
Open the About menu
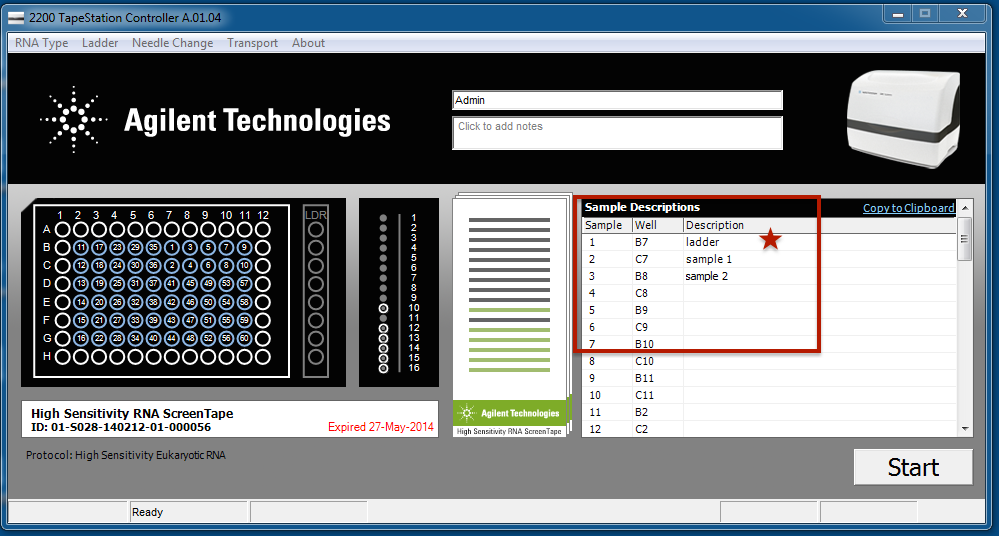click(308, 43)
